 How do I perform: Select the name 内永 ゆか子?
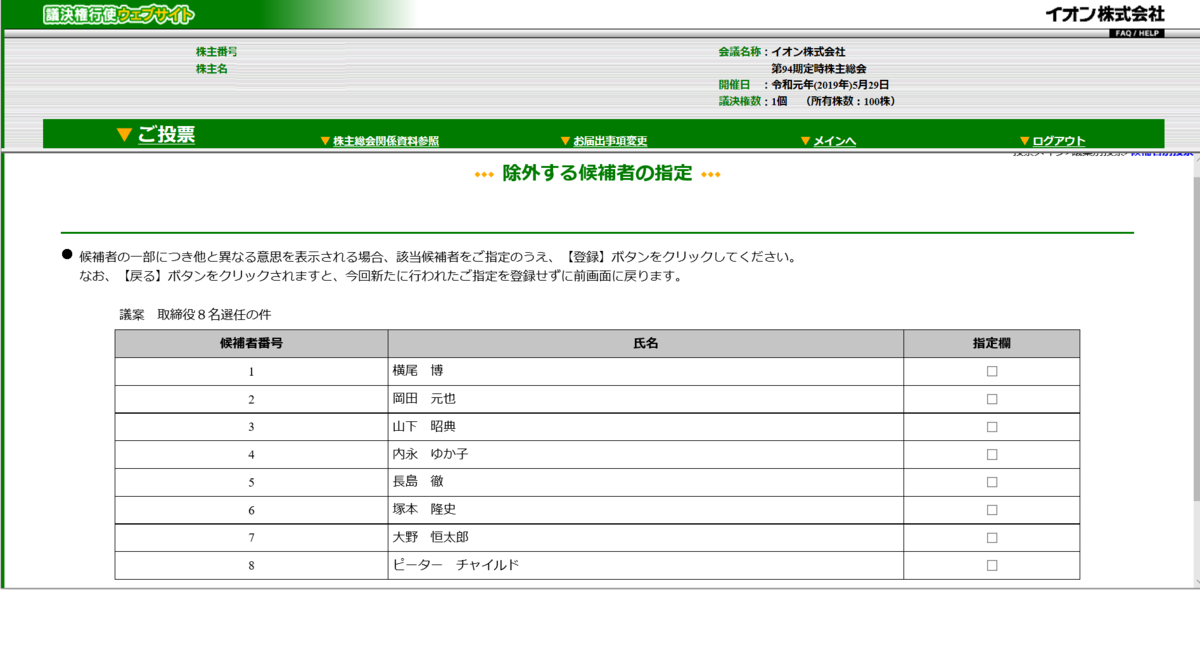click(x=430, y=454)
